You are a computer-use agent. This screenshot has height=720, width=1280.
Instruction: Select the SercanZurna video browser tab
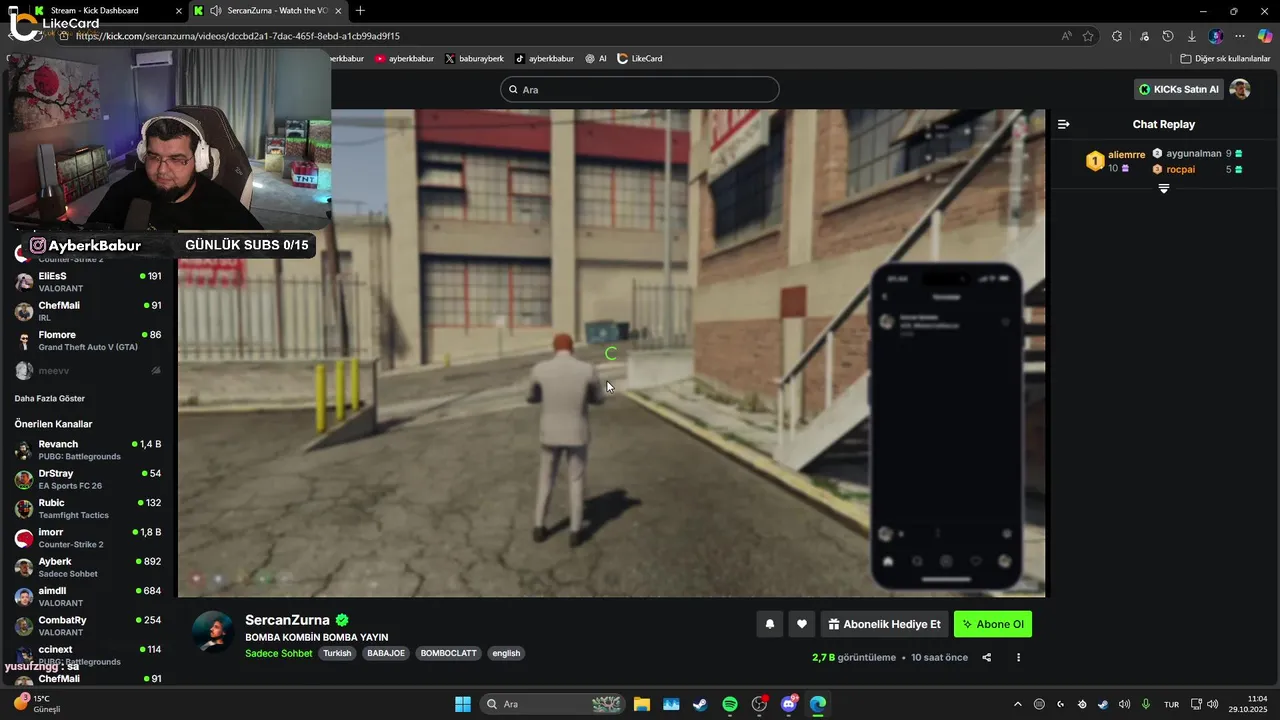[269, 10]
